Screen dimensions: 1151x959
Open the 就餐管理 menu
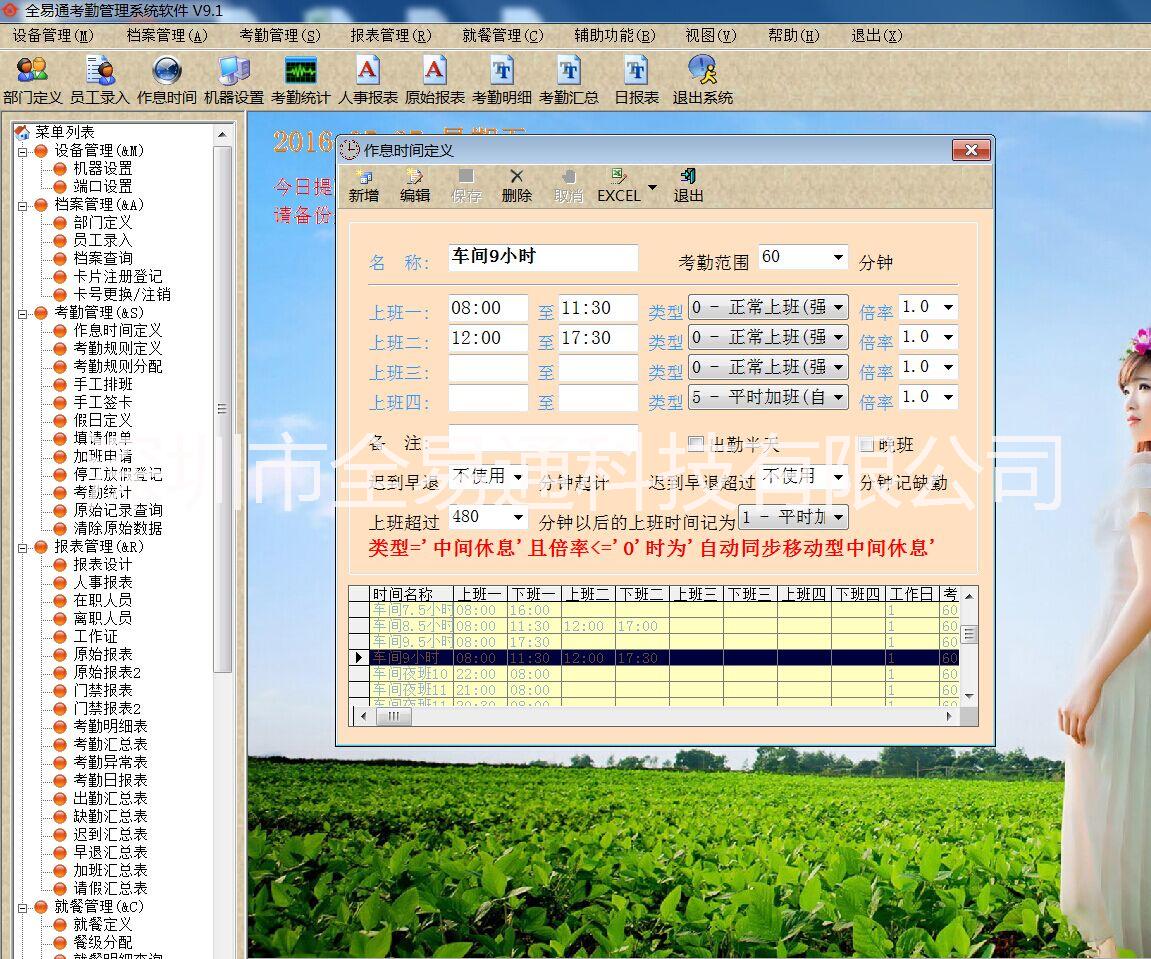pyautogui.click(x=503, y=35)
